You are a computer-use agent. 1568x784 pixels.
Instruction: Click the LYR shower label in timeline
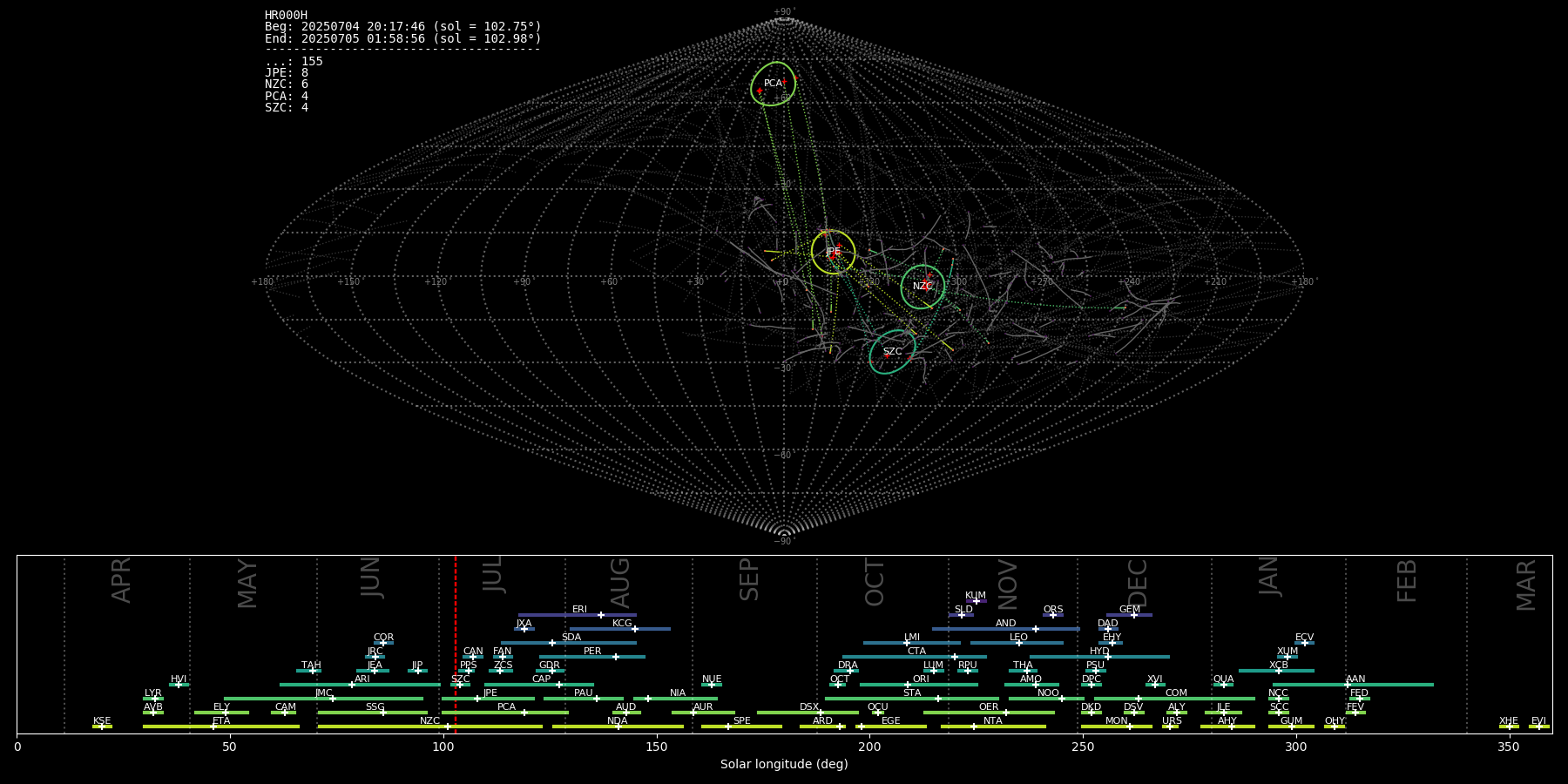pyautogui.click(x=153, y=693)
